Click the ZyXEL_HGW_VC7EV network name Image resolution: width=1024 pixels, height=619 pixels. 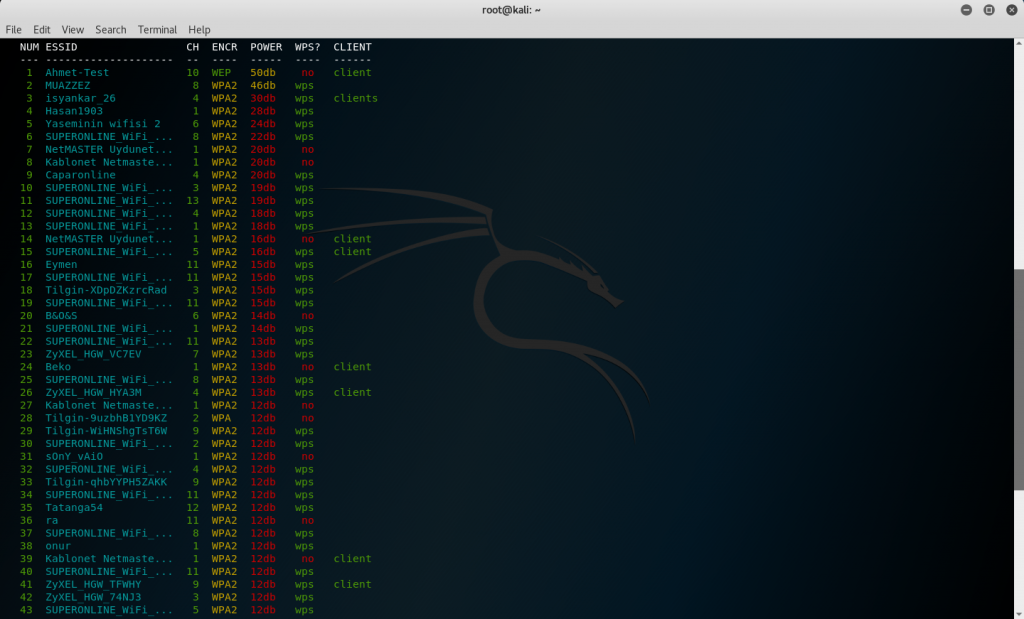(93, 354)
